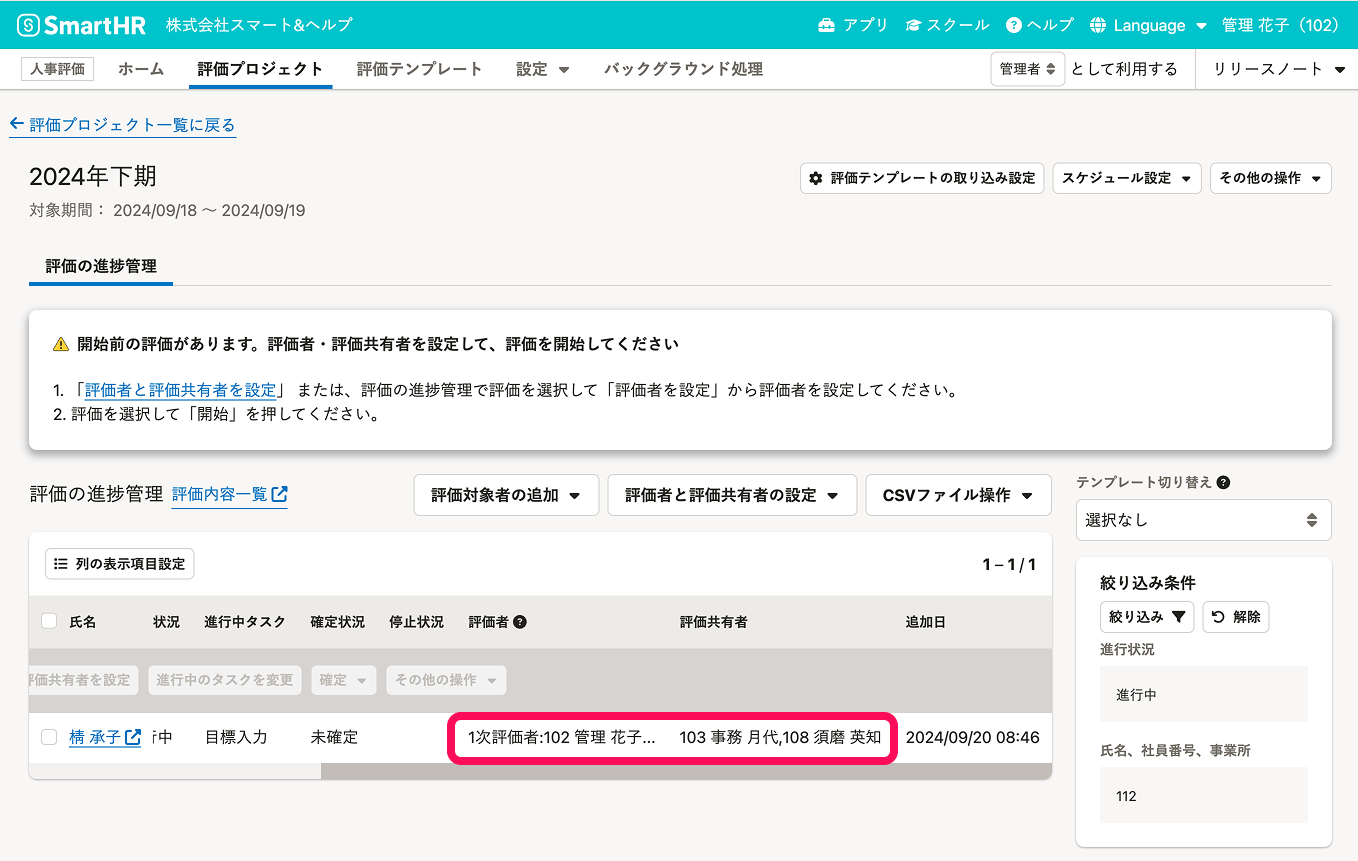Open the その他の操作 dropdown at top right

1270,178
